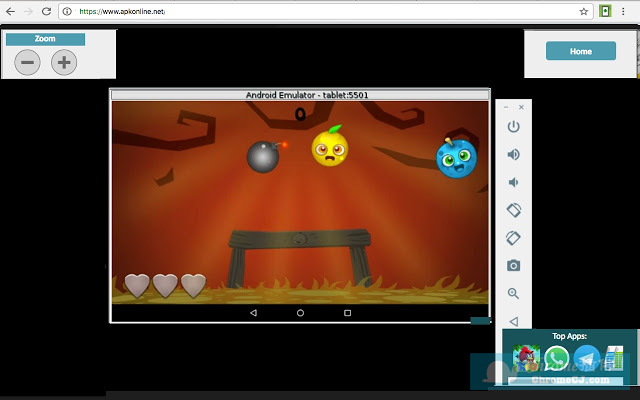
Task: Tap the black bomb in the game
Action: click(x=264, y=156)
